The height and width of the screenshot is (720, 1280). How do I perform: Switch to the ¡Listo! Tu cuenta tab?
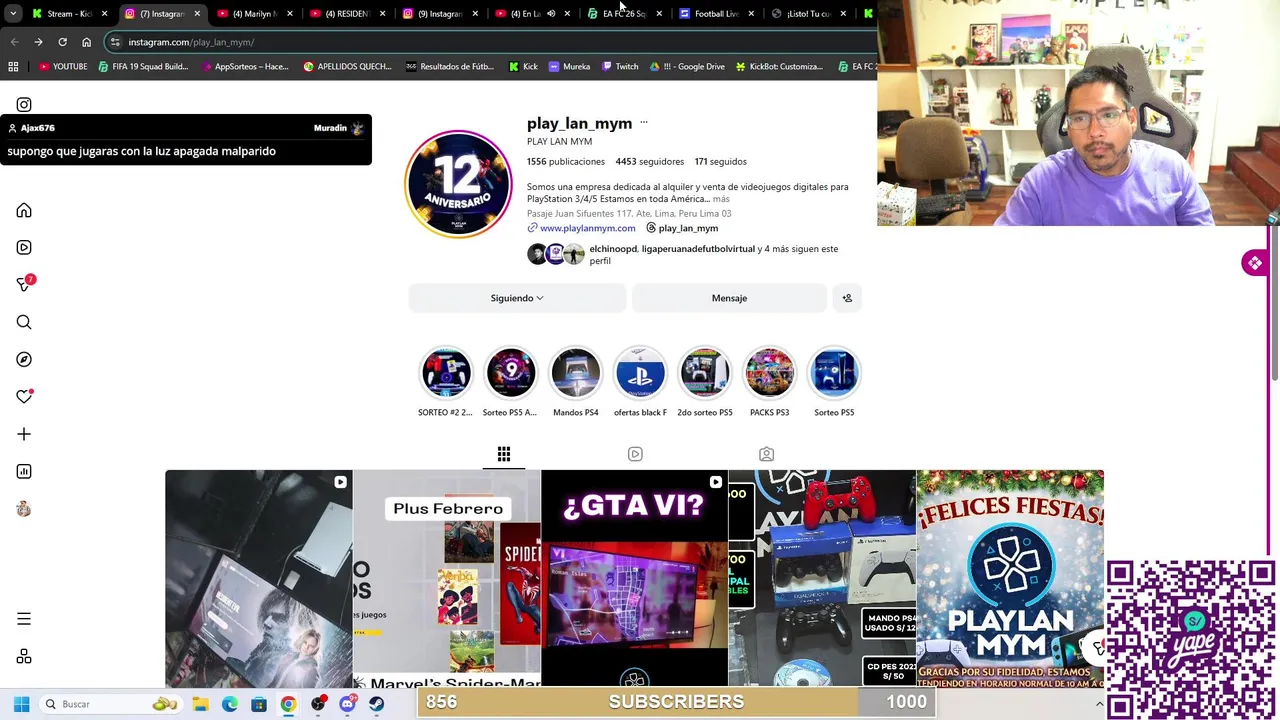click(808, 14)
